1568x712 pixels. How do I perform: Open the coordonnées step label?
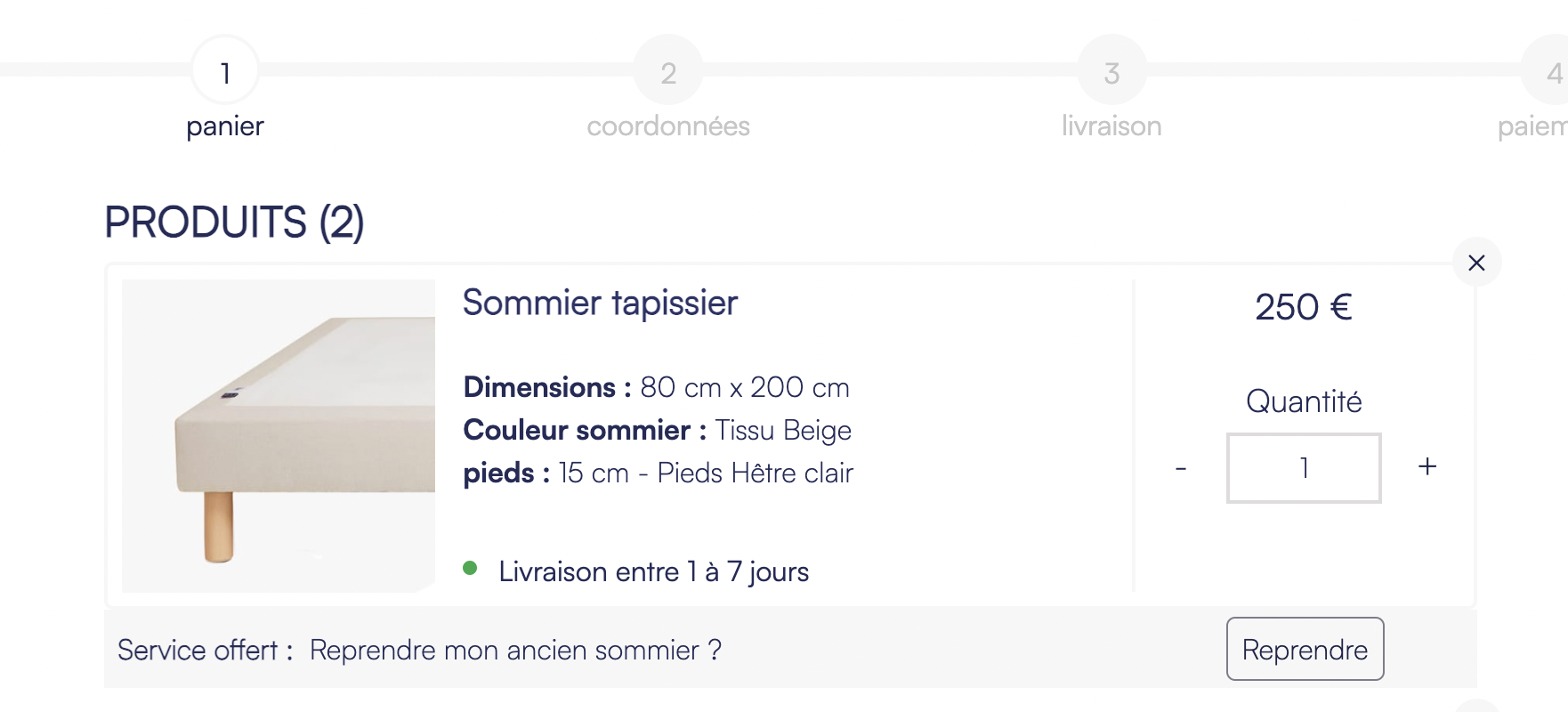tap(668, 126)
